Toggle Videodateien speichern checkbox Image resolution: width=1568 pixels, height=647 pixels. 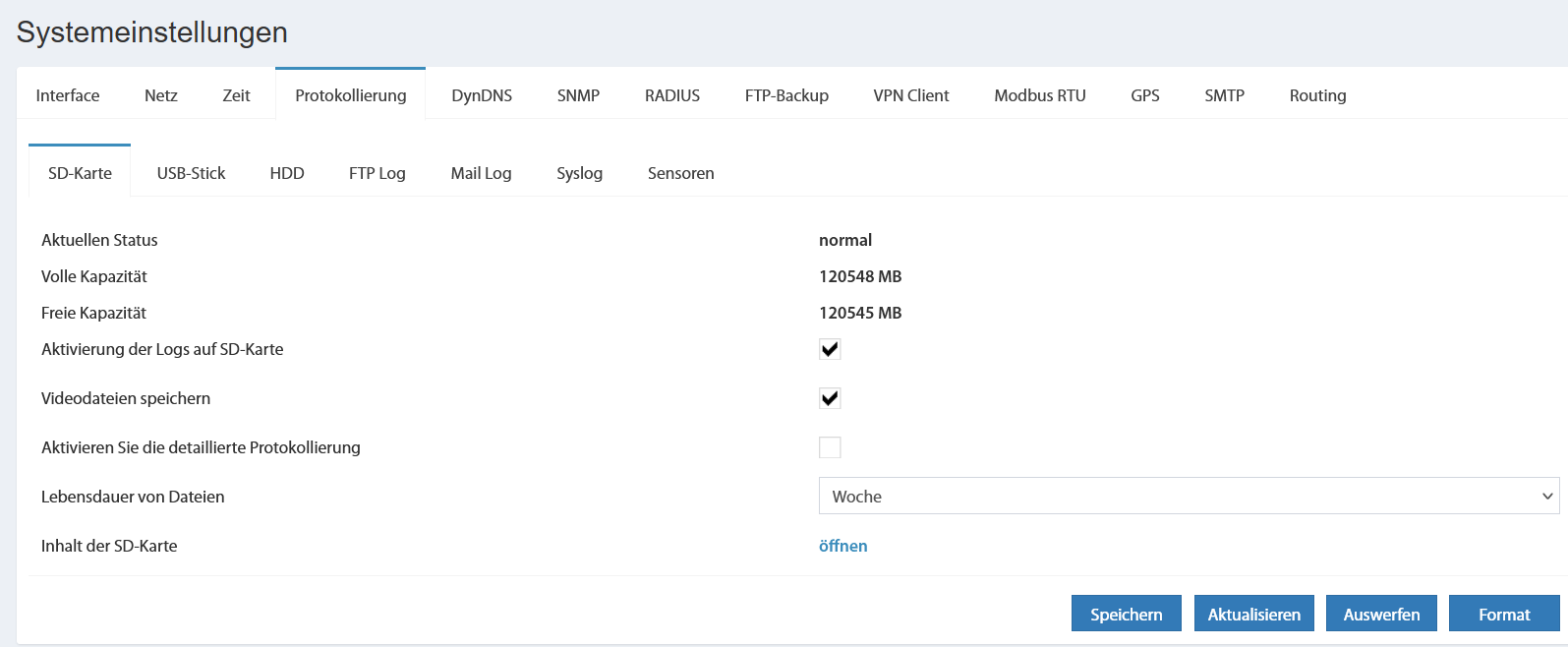(830, 398)
